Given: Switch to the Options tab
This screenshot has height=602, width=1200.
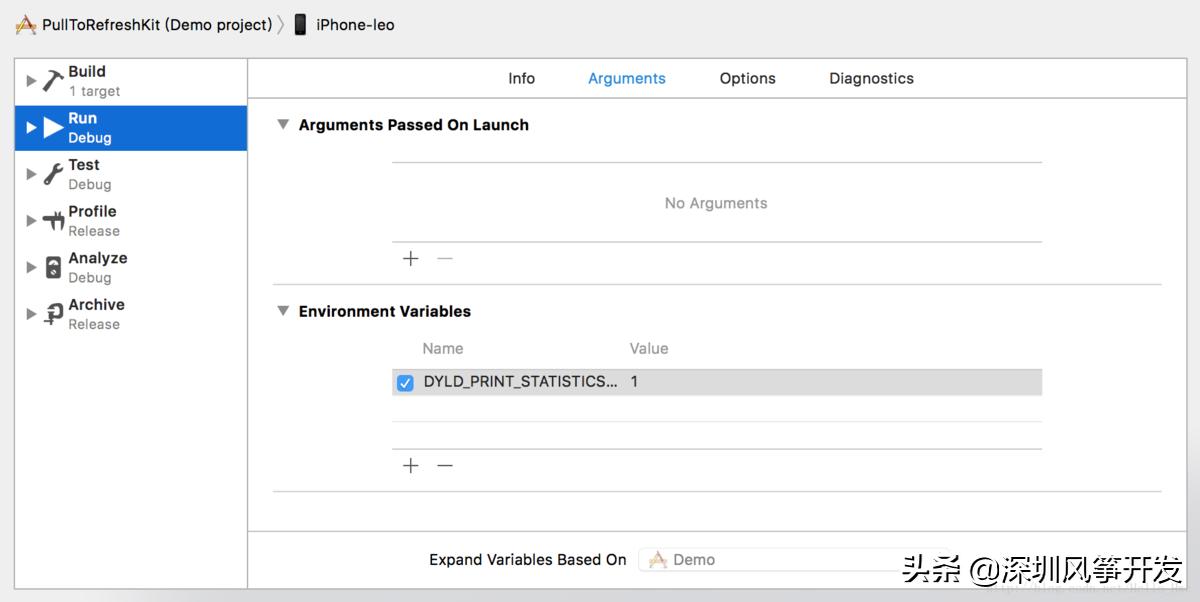Looking at the screenshot, I should pyautogui.click(x=747, y=78).
